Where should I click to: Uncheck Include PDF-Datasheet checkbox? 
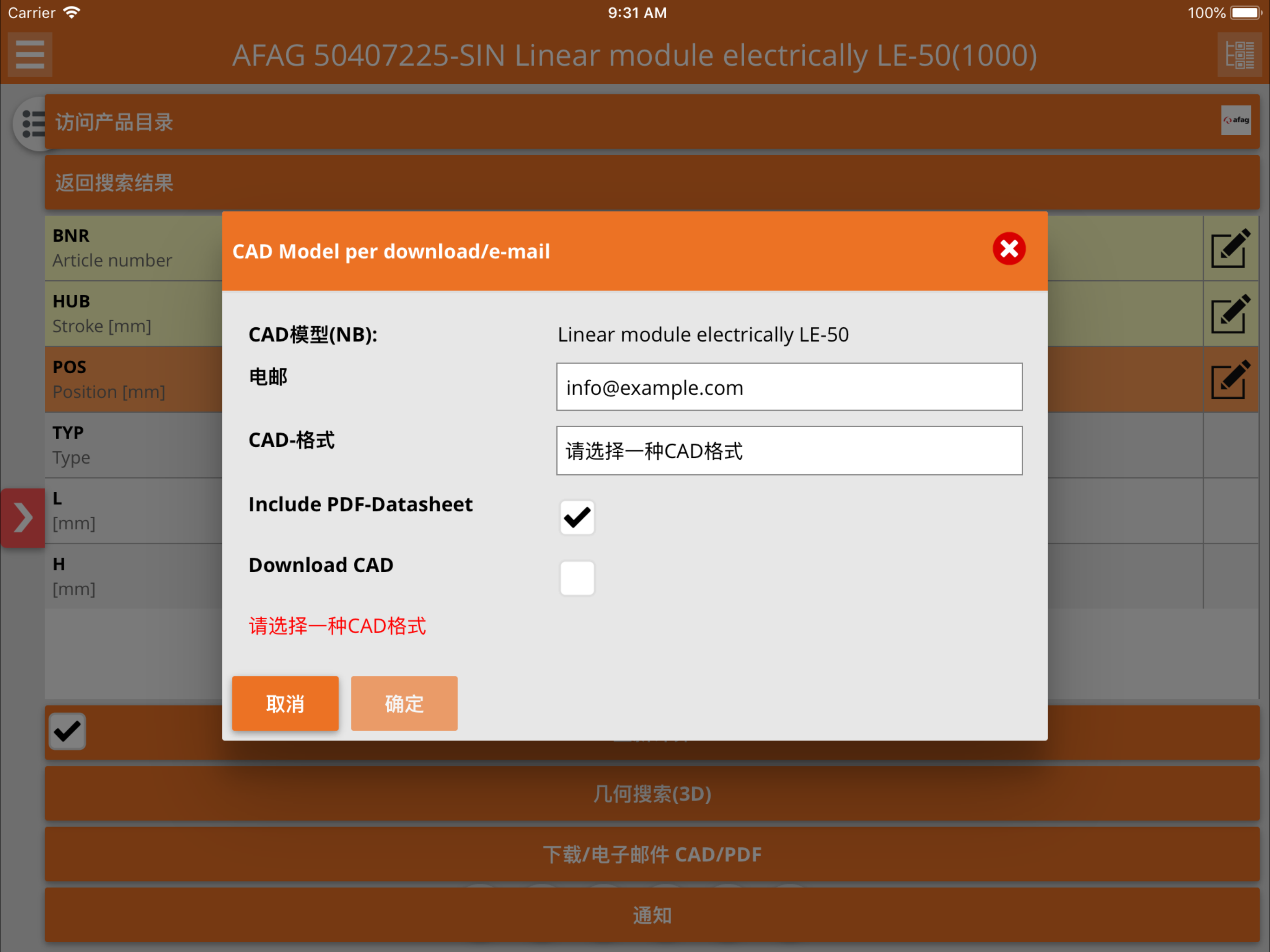tap(577, 517)
